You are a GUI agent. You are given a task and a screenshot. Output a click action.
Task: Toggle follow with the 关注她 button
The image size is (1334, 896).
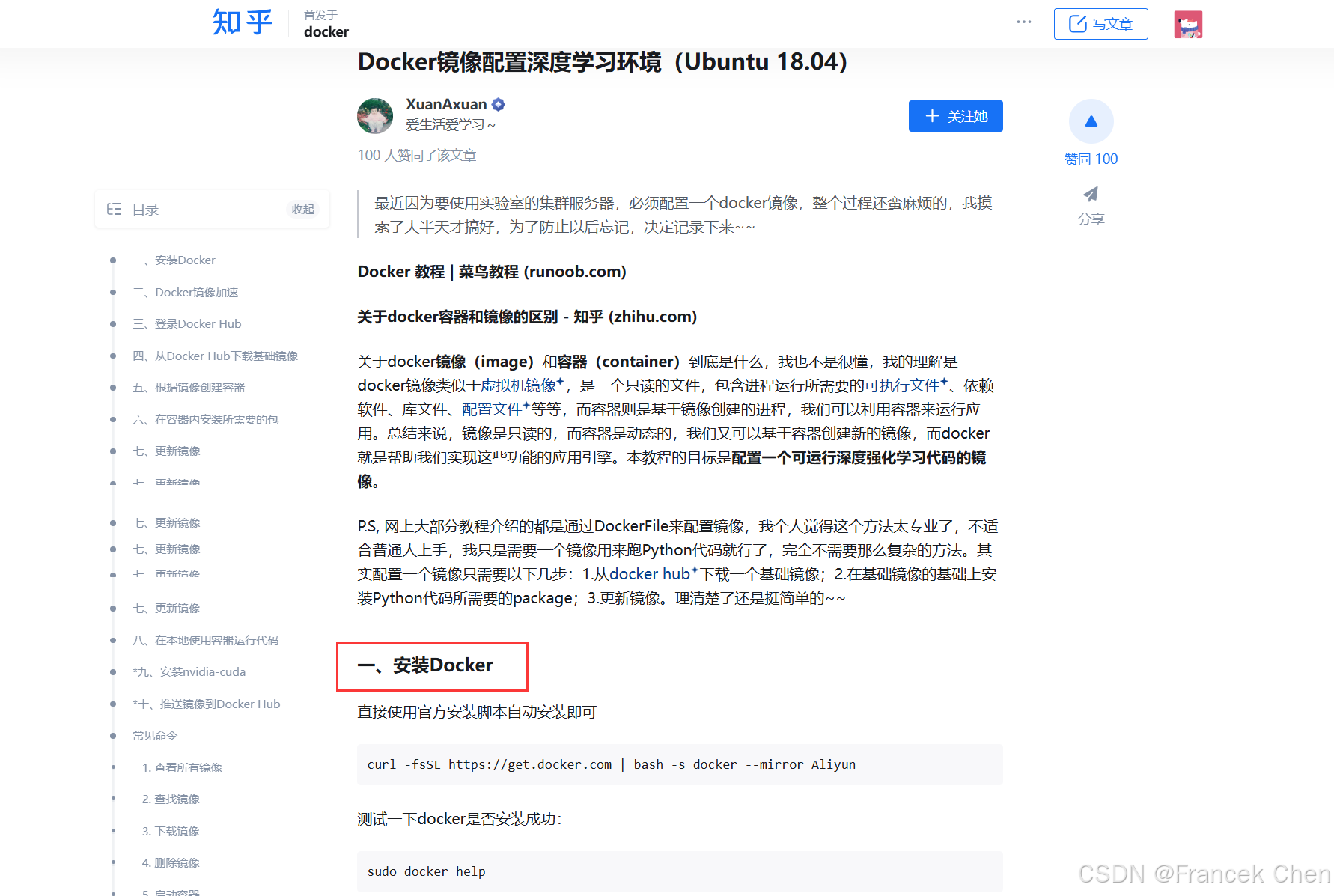point(955,116)
